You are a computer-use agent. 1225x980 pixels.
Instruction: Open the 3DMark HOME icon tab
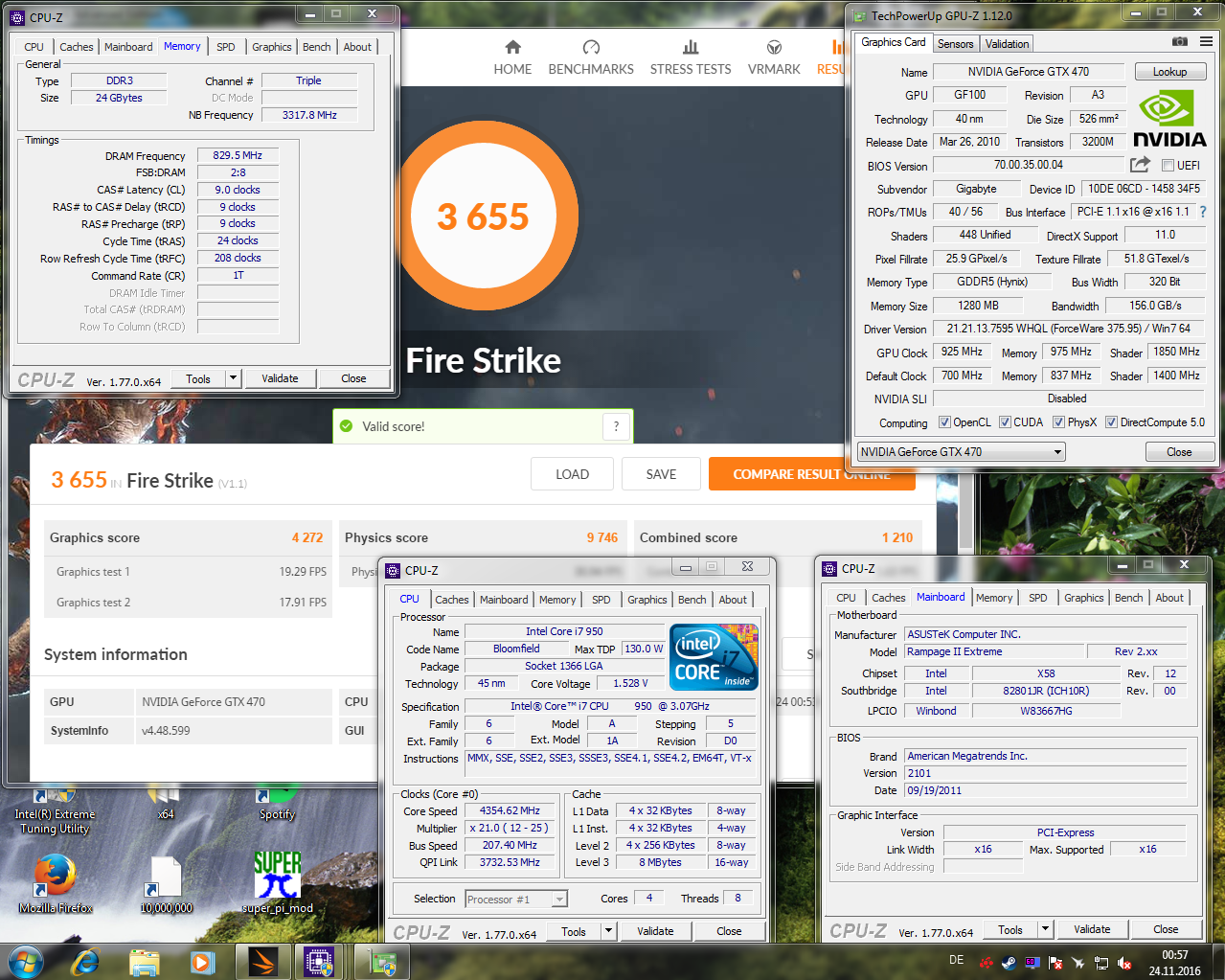point(512,57)
